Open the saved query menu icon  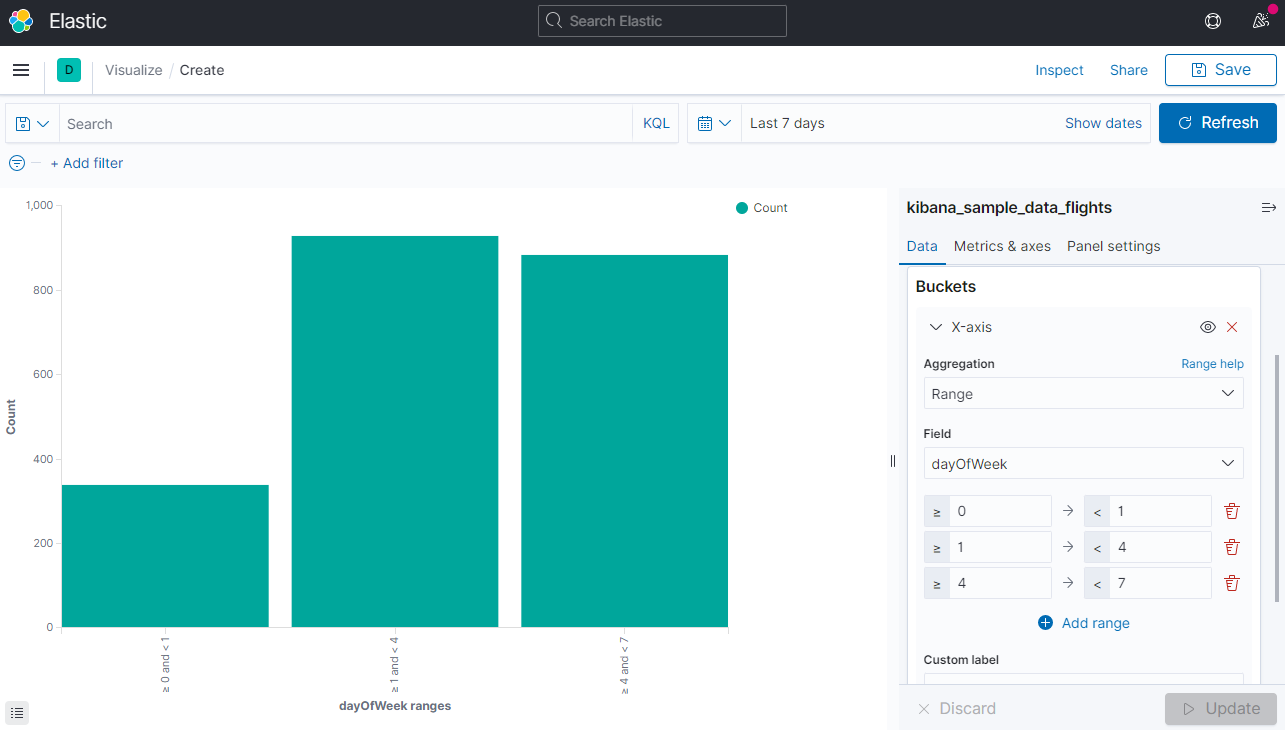click(33, 124)
